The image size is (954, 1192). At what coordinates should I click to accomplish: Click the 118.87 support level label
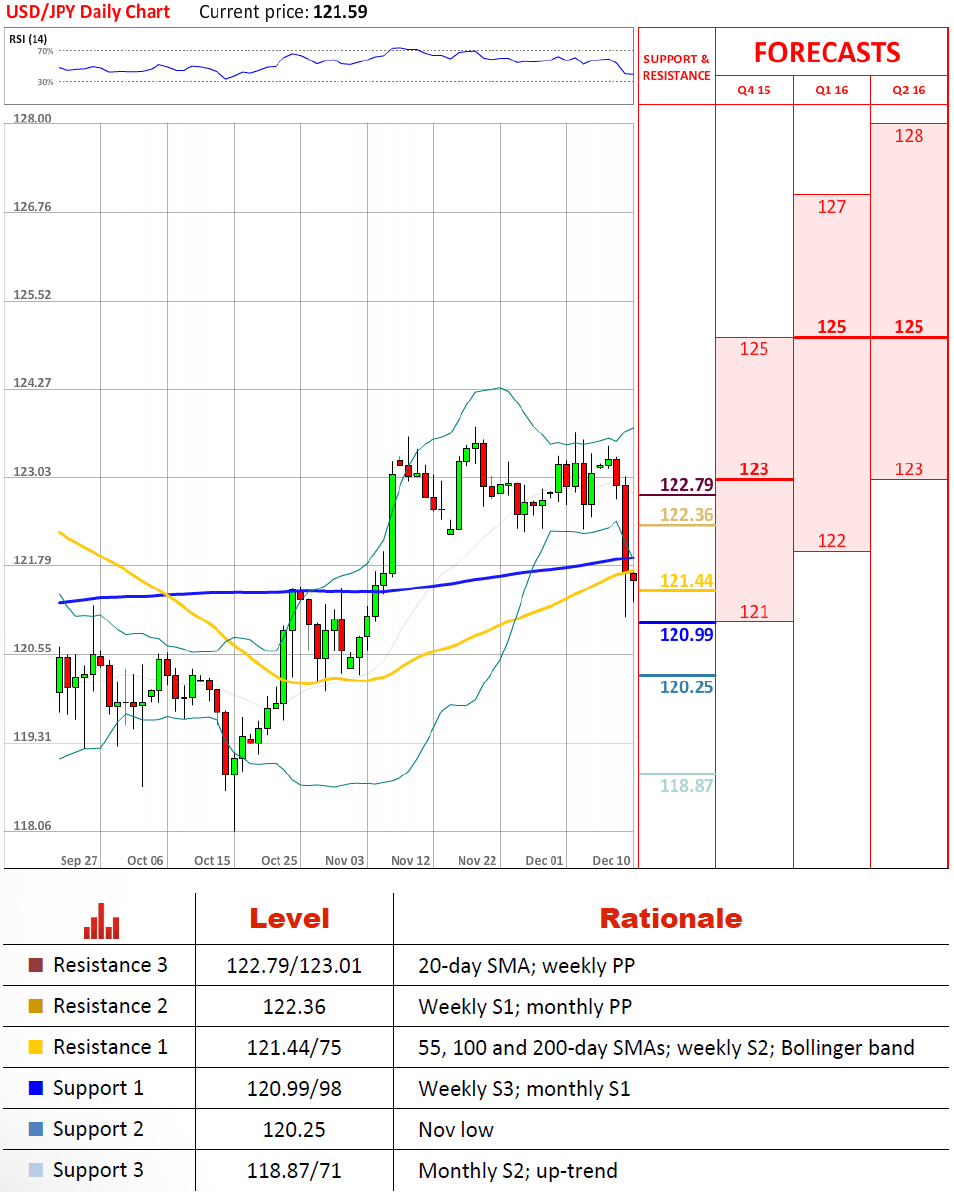tap(686, 785)
